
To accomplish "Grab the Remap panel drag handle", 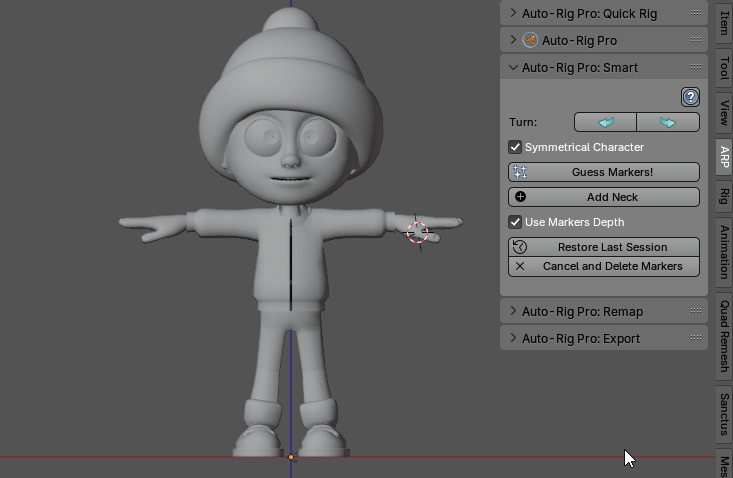I will coord(696,310).
